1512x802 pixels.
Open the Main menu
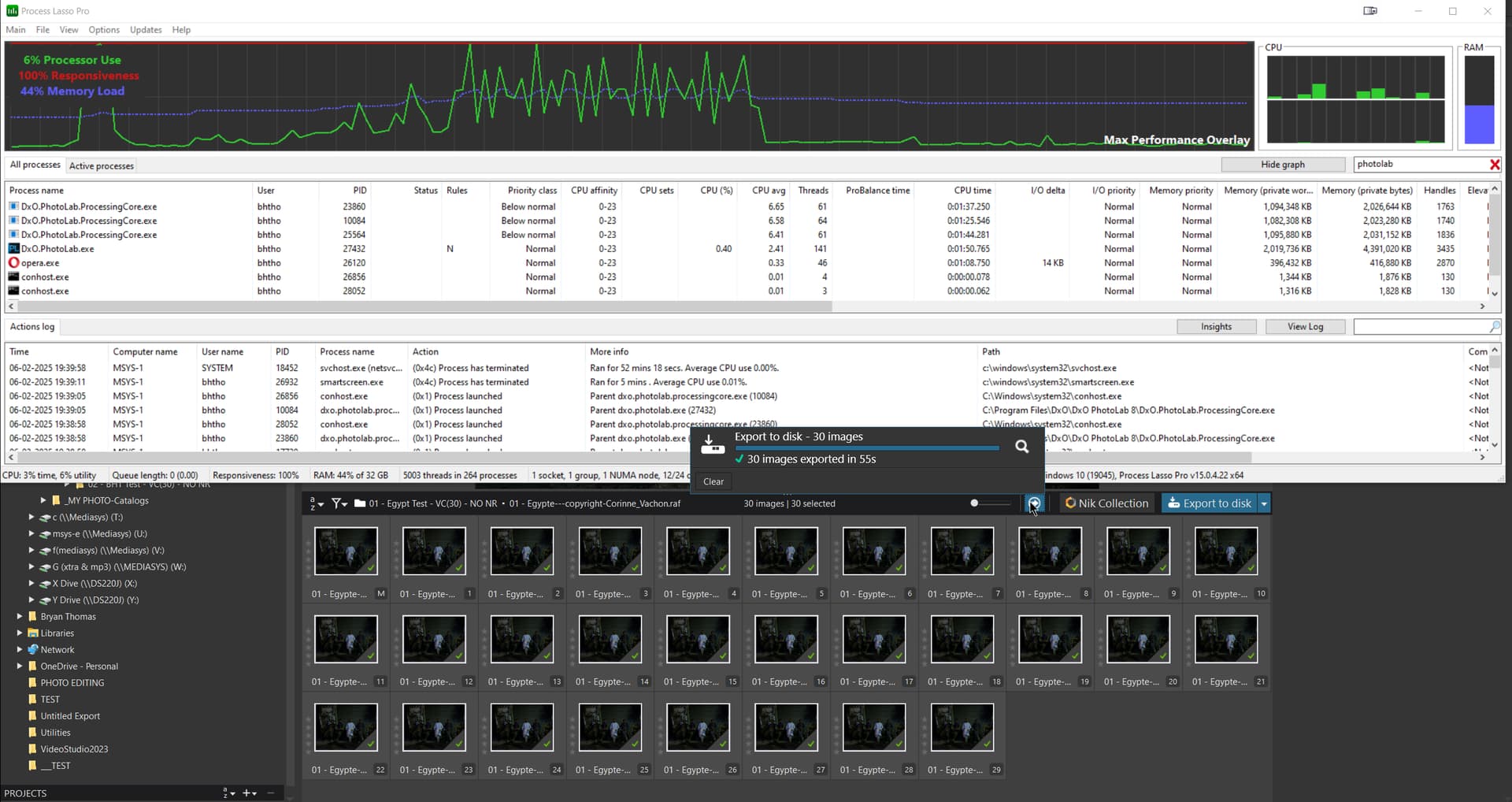(x=16, y=30)
